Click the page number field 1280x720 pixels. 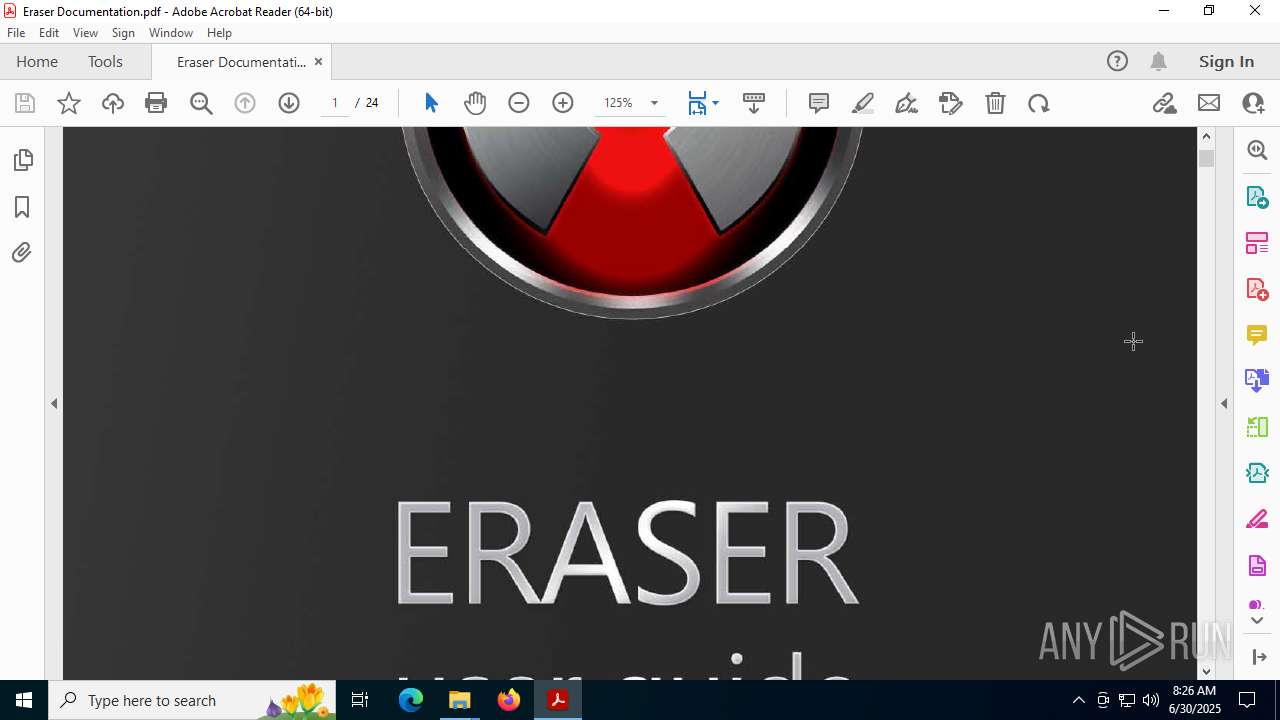(335, 103)
